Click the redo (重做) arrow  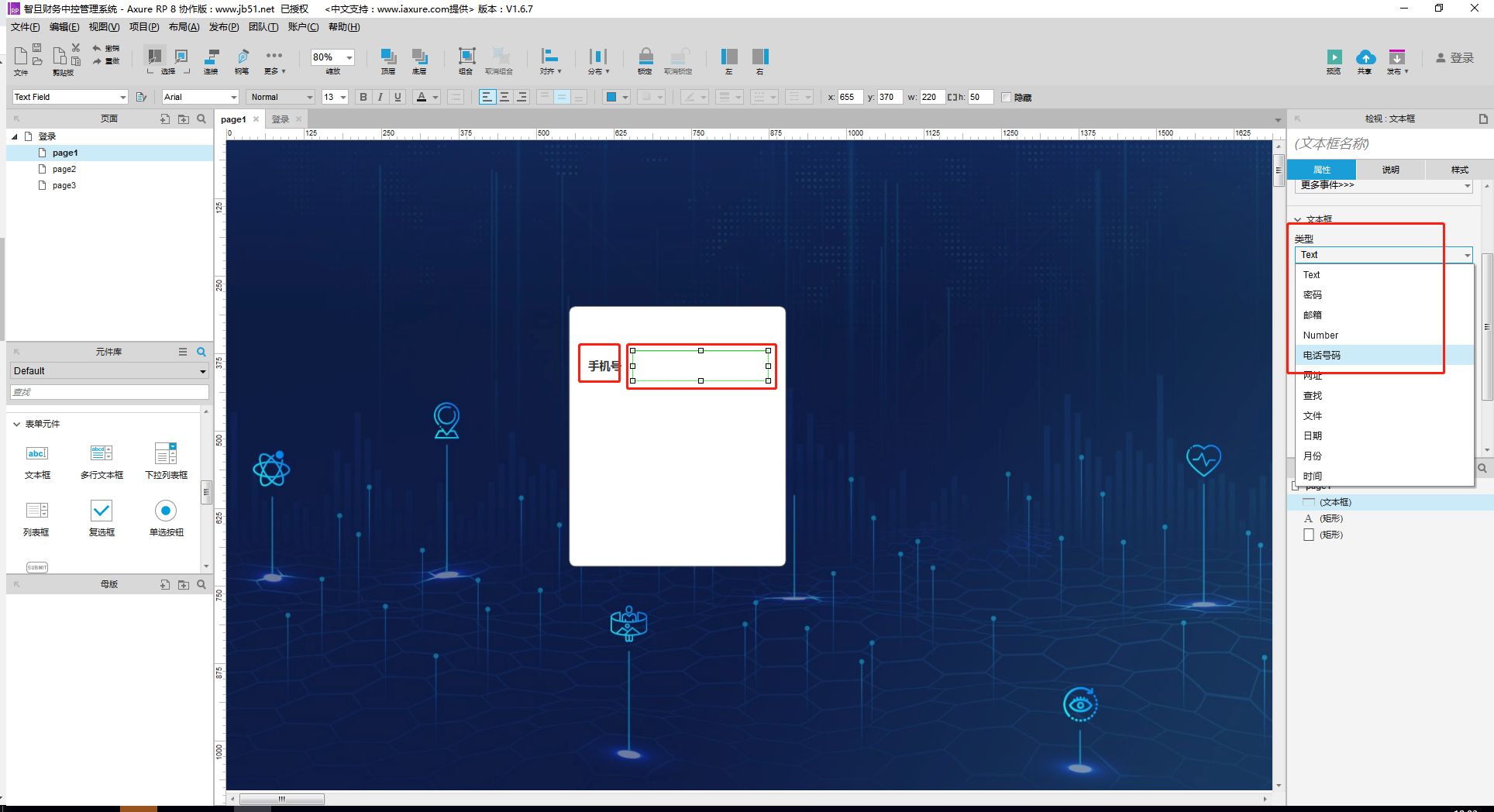pyautogui.click(x=97, y=60)
